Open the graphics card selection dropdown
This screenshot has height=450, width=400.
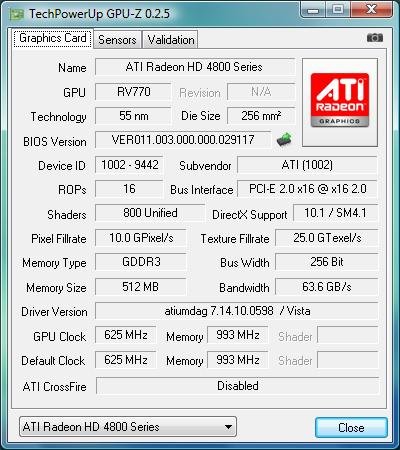click(128, 426)
